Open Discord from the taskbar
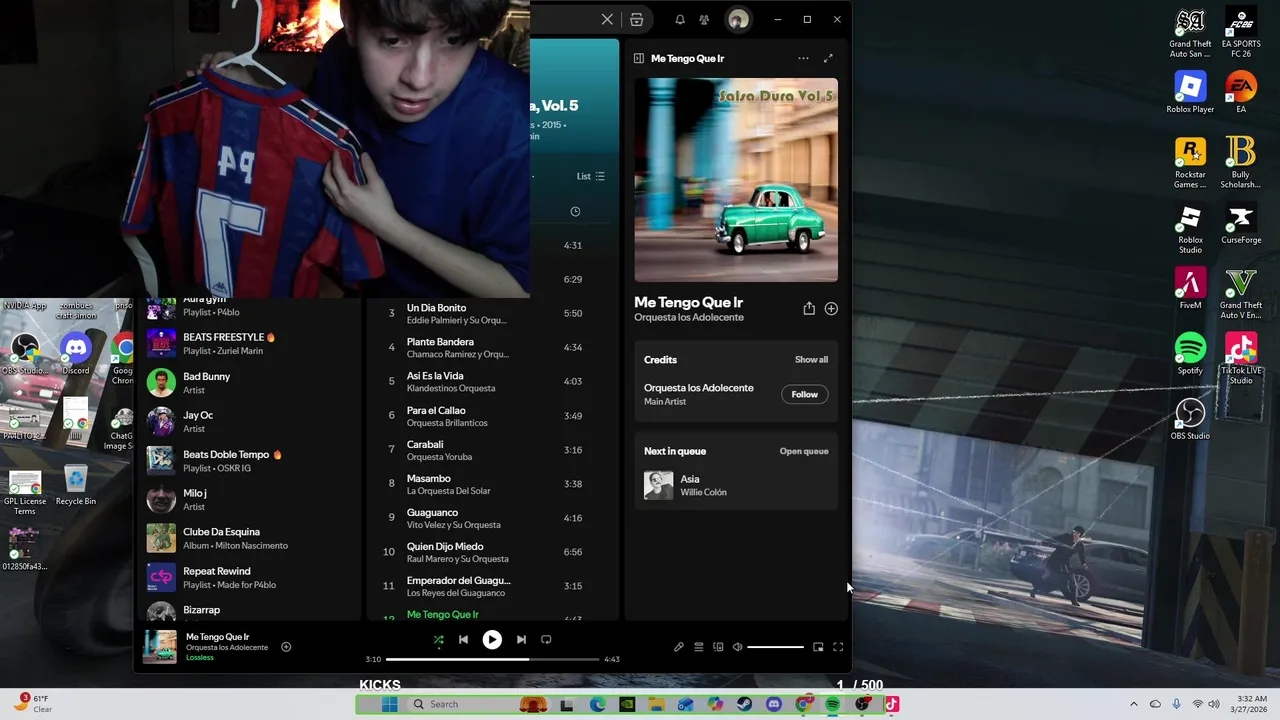Screen dimensions: 1280x720 [x=773, y=705]
